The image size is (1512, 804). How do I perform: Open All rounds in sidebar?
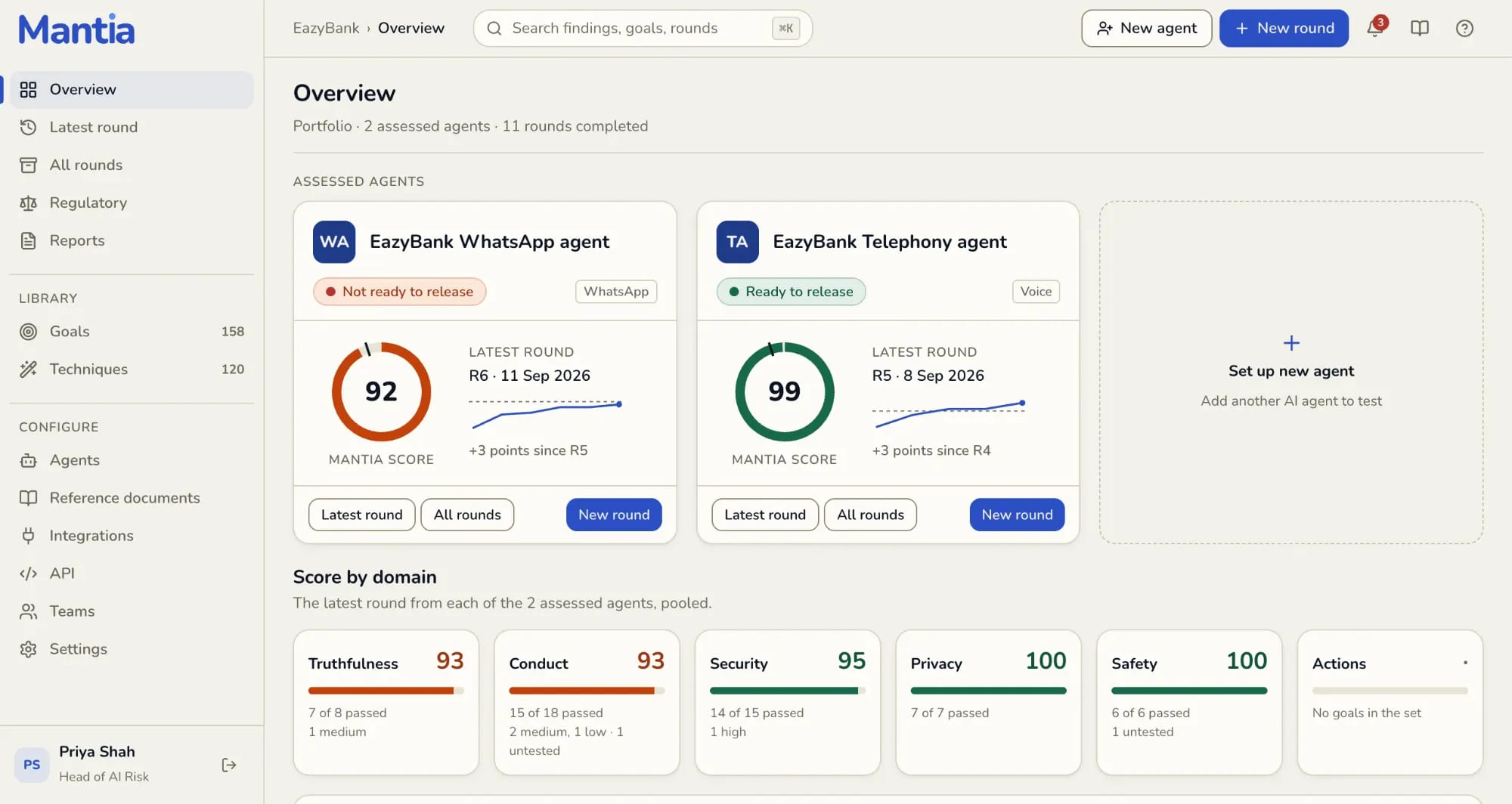132,165
